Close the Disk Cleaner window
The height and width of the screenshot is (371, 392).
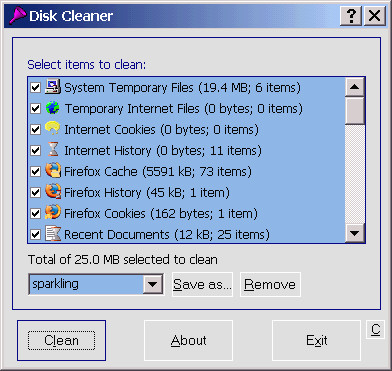375,16
